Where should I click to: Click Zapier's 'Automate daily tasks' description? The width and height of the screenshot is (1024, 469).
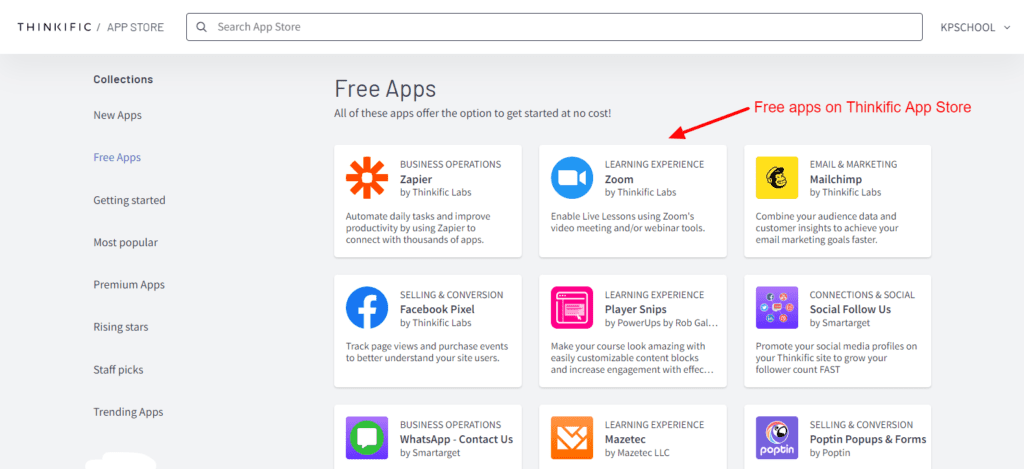(418, 227)
